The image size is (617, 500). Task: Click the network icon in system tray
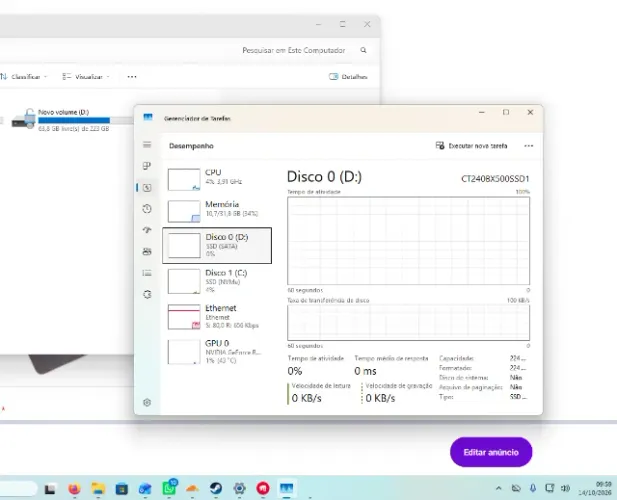coord(549,489)
